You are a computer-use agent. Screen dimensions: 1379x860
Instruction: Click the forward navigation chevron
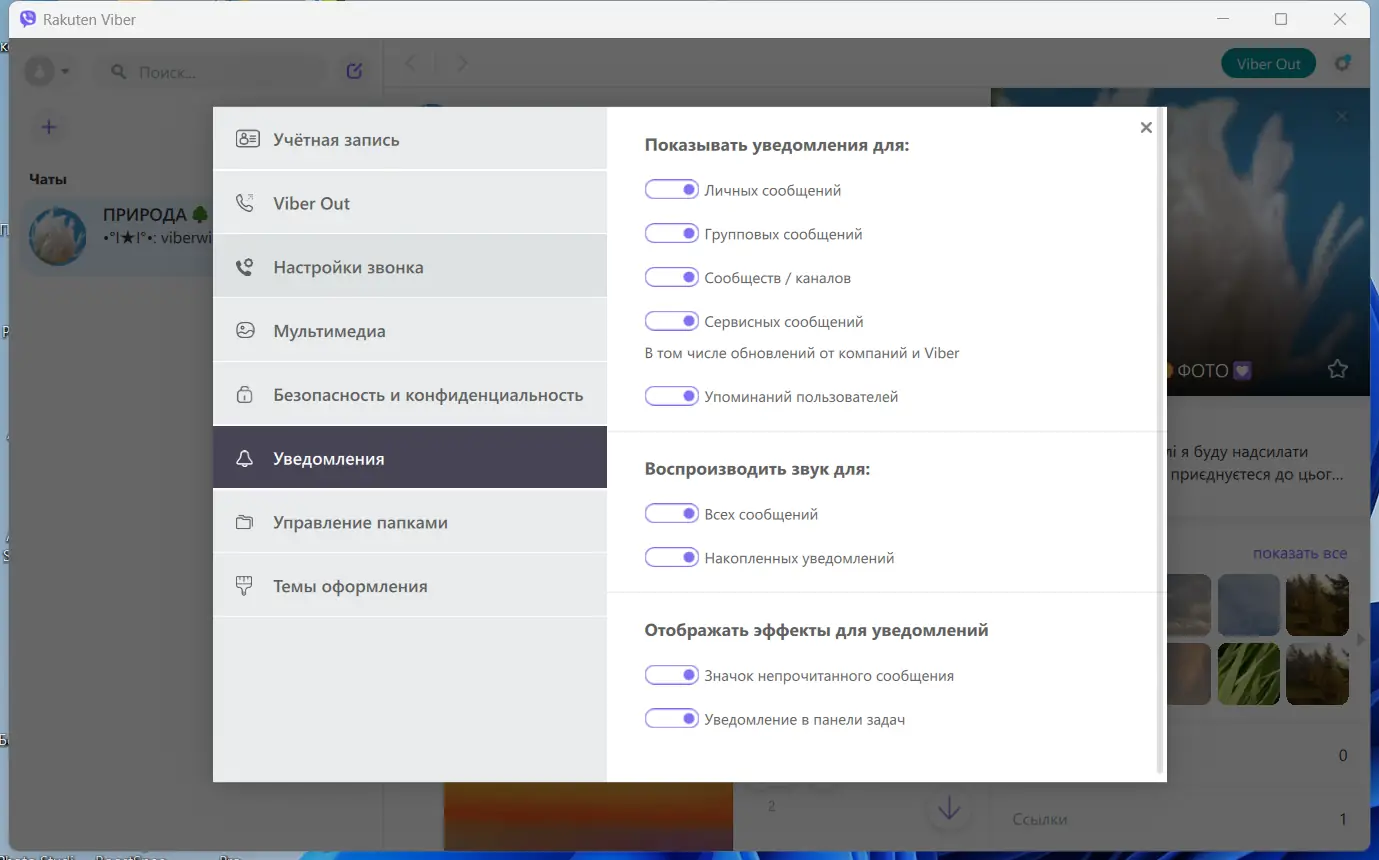(x=461, y=62)
